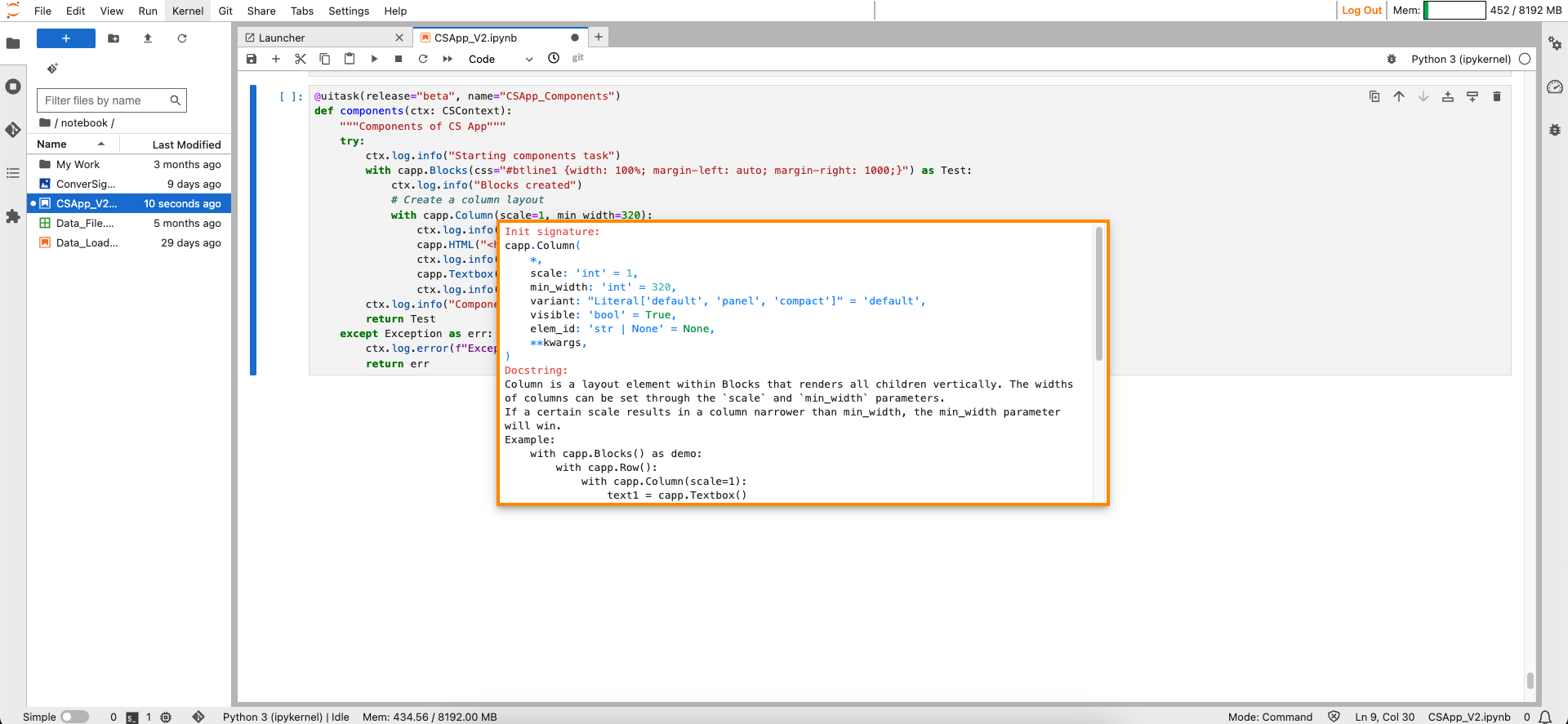Select the Data_Load notebook
Viewport: 1568px width, 724px height.
pyautogui.click(x=129, y=242)
